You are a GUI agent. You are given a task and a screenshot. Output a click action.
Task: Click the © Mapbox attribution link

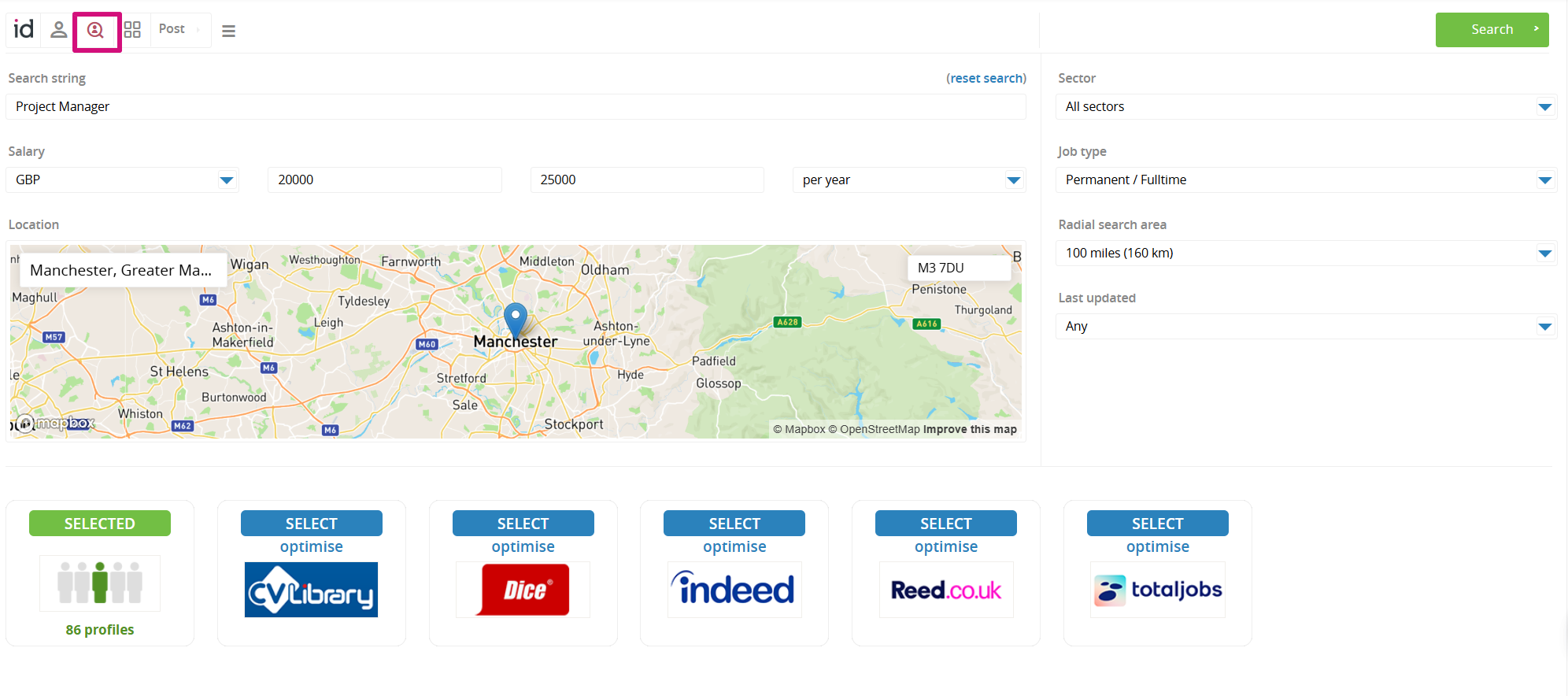799,429
